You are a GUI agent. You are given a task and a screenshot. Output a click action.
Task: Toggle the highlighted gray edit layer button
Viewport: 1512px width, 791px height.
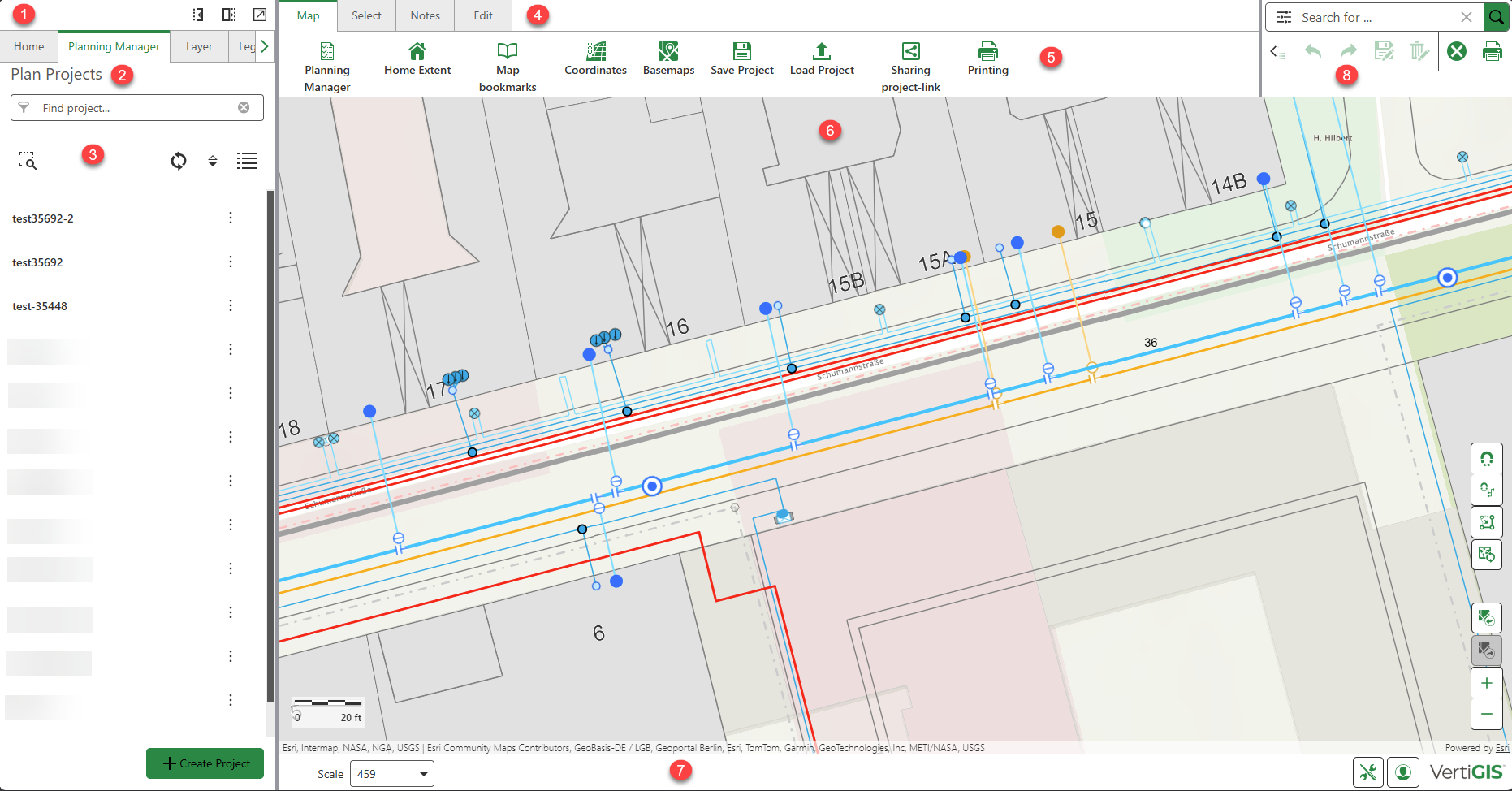pyautogui.click(x=1487, y=650)
